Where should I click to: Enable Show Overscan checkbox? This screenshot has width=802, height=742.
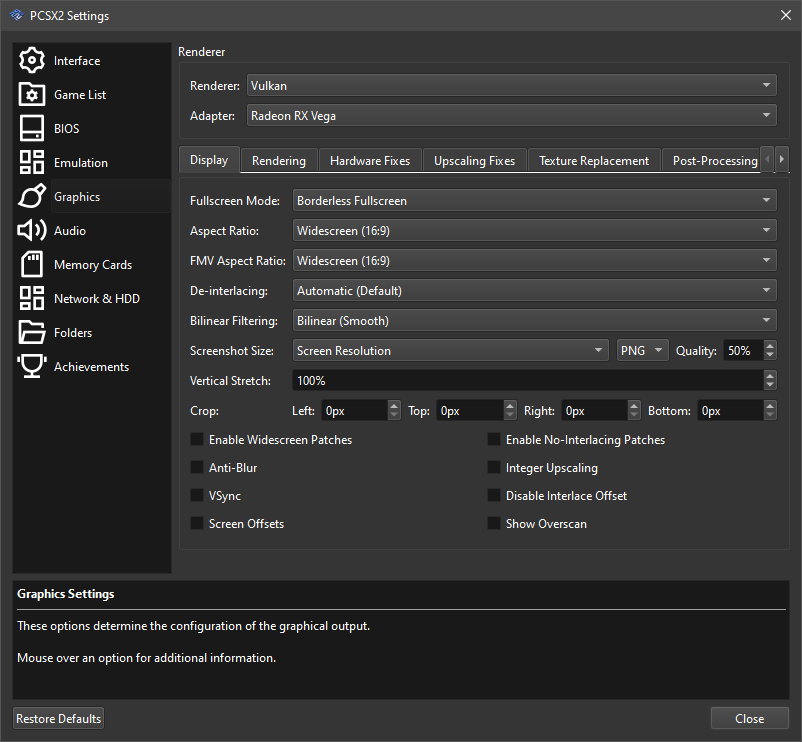(x=494, y=523)
